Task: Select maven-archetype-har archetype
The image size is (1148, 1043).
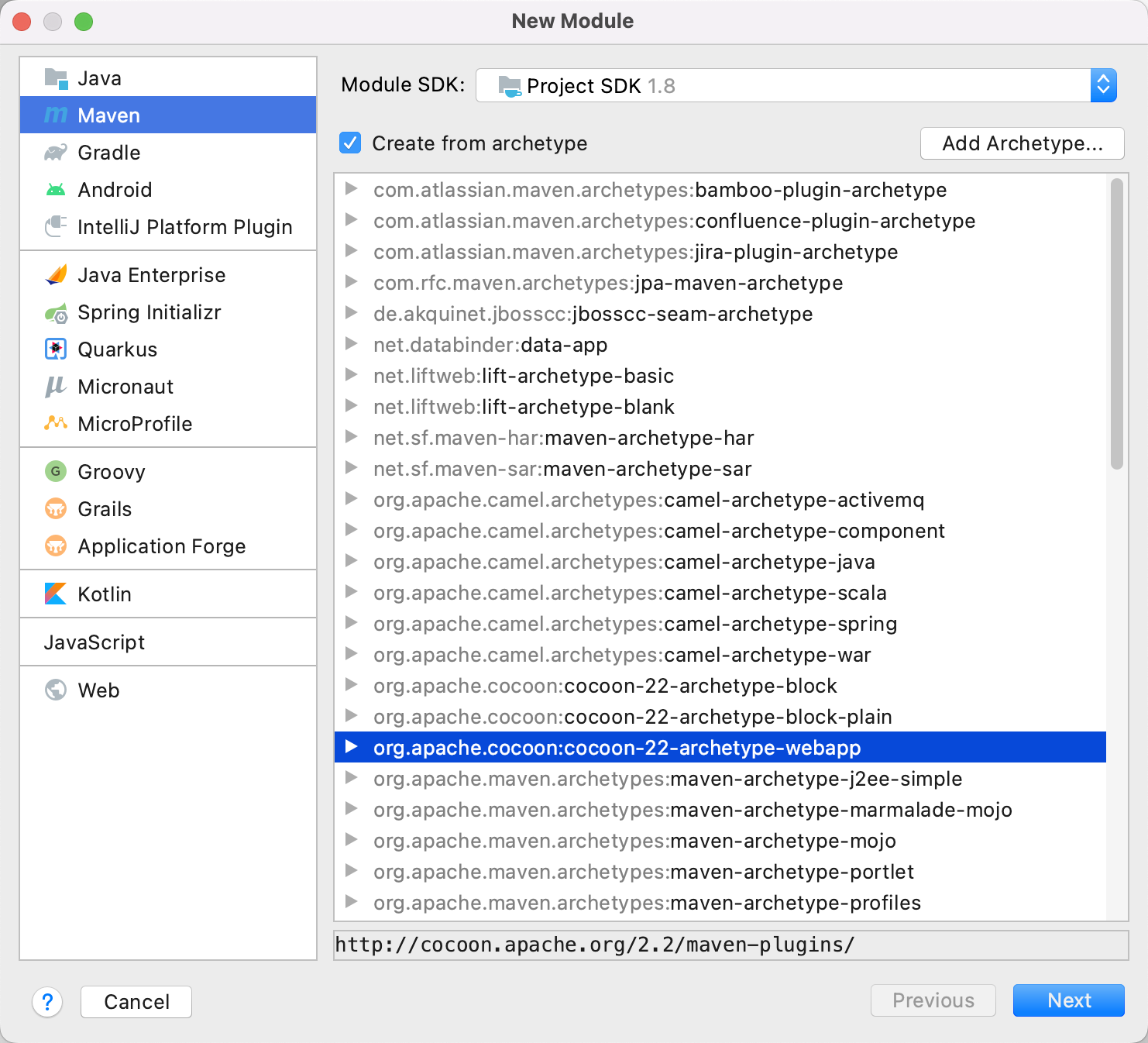Action: [x=720, y=438]
